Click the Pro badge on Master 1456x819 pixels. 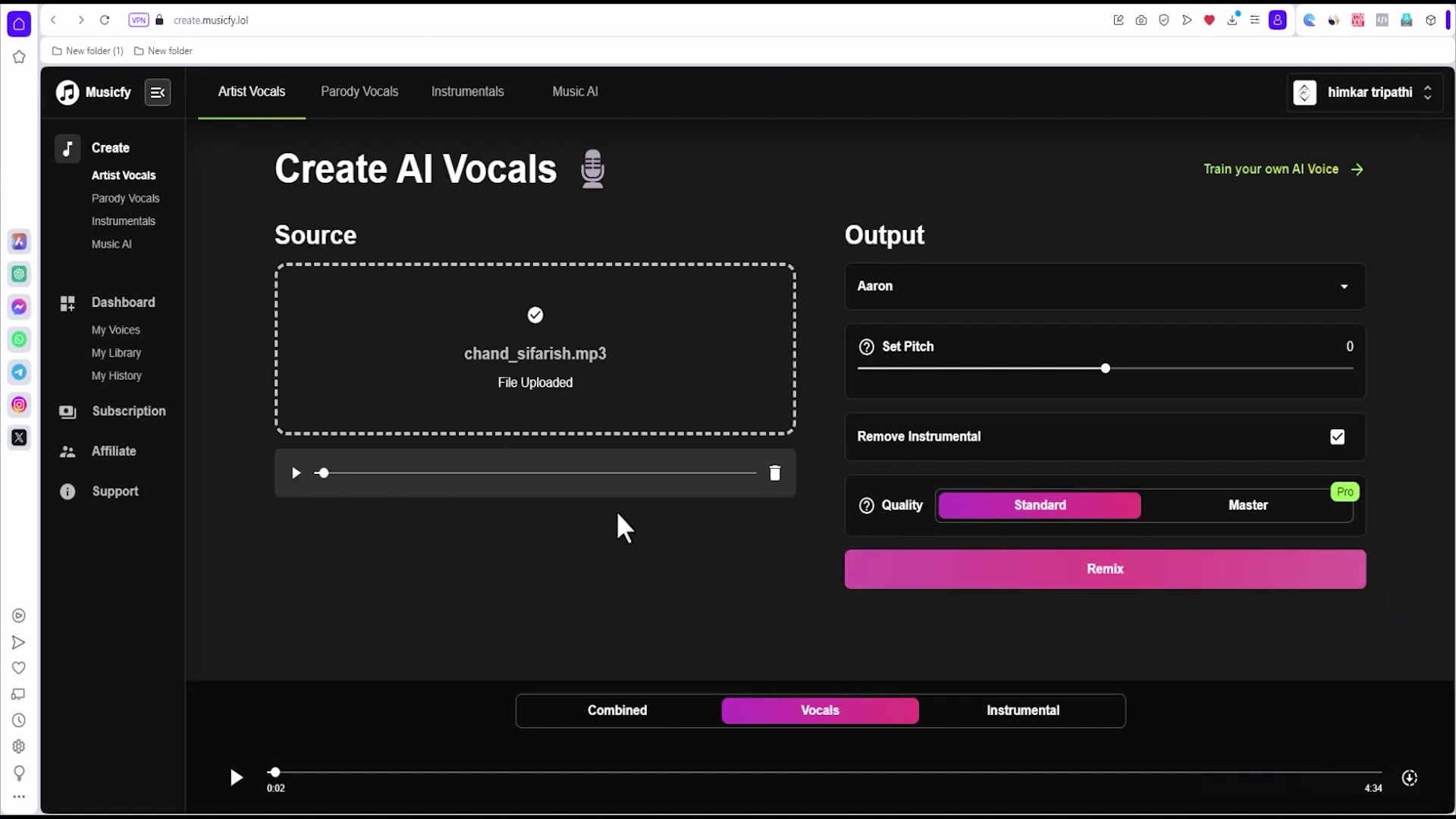[x=1345, y=492]
